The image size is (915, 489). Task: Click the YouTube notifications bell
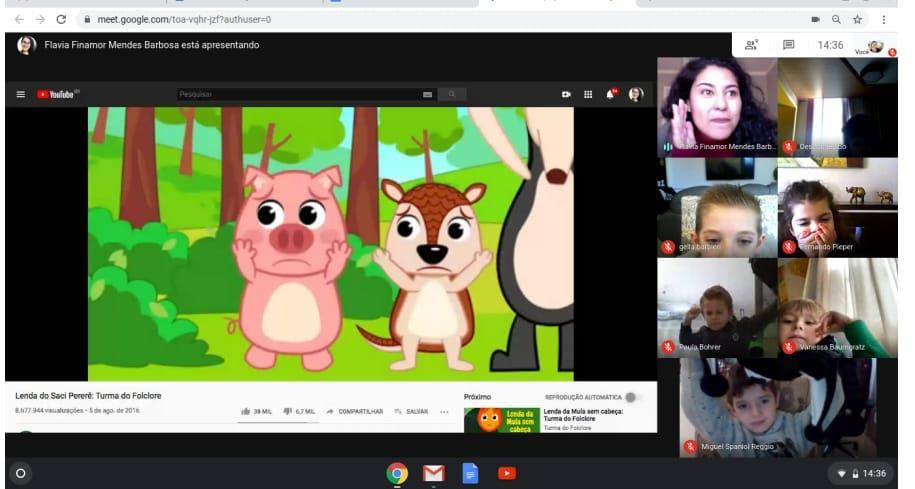point(611,94)
